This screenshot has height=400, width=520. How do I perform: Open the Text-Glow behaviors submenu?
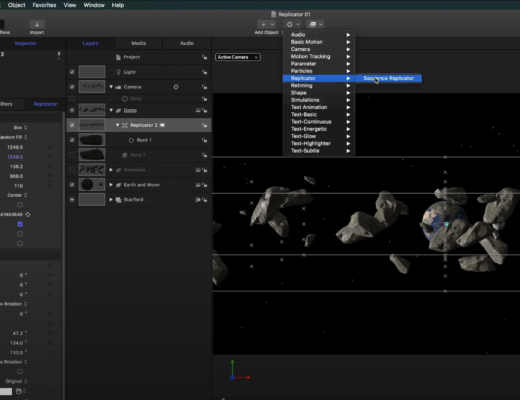click(x=319, y=136)
